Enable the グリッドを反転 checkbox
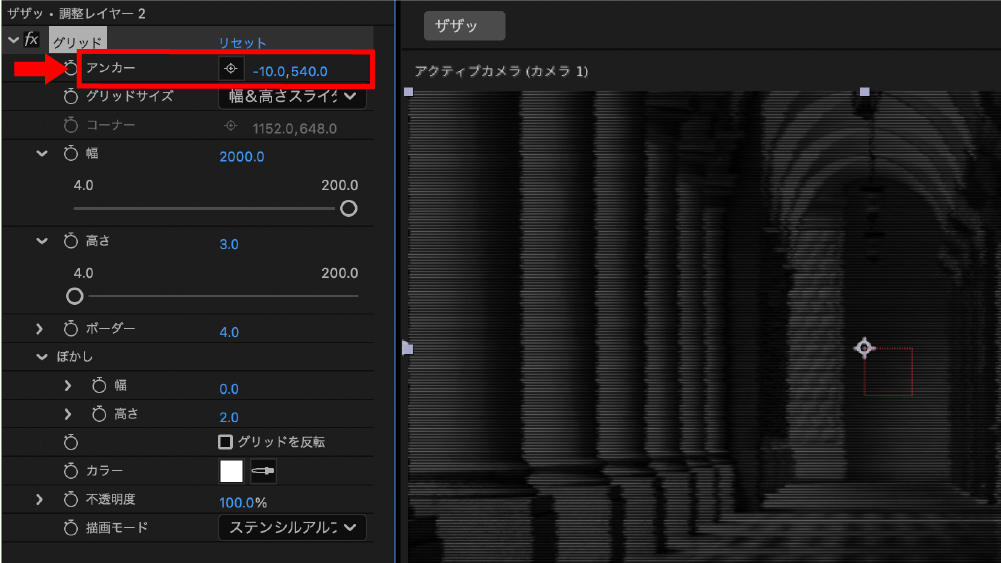 click(225, 442)
